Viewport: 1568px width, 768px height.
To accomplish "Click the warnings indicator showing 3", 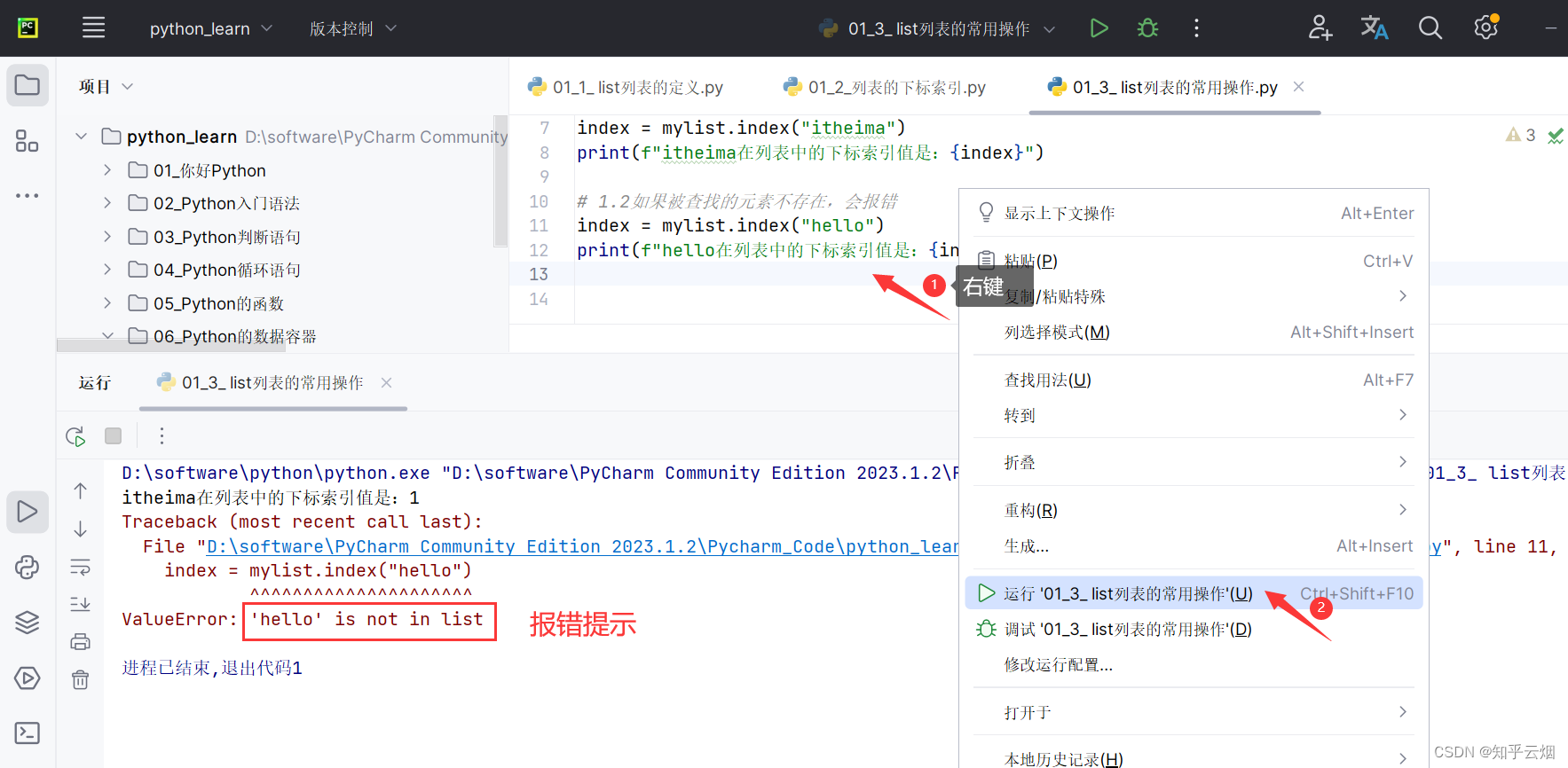I will pyautogui.click(x=1520, y=135).
